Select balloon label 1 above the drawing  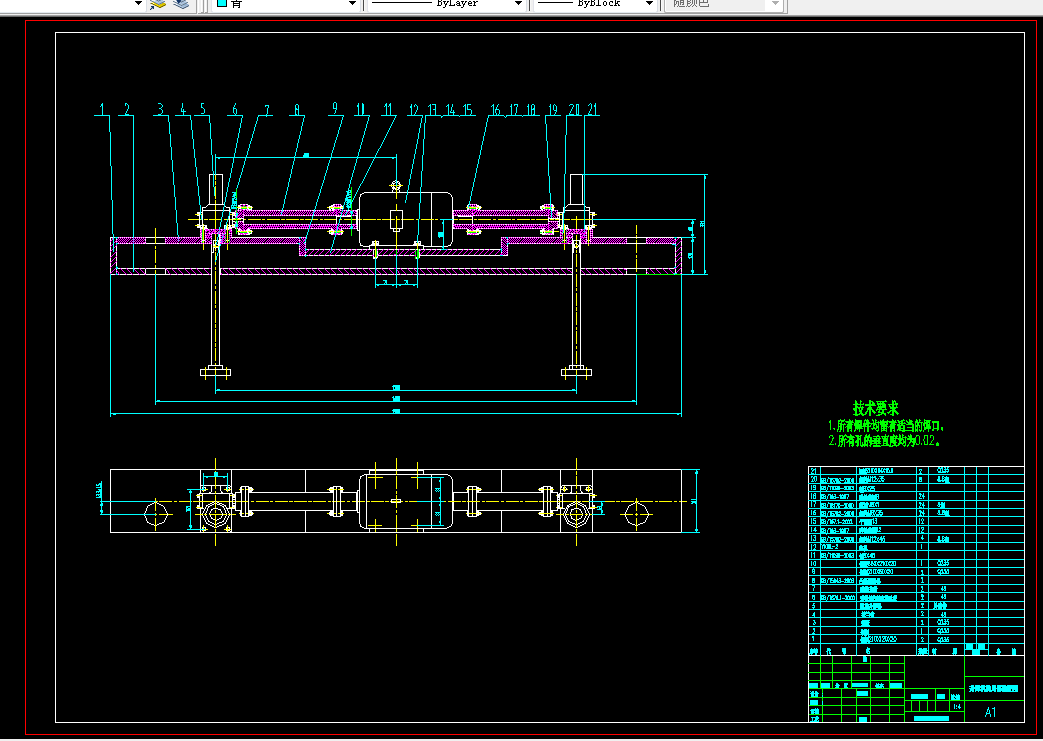pyautogui.click(x=102, y=109)
